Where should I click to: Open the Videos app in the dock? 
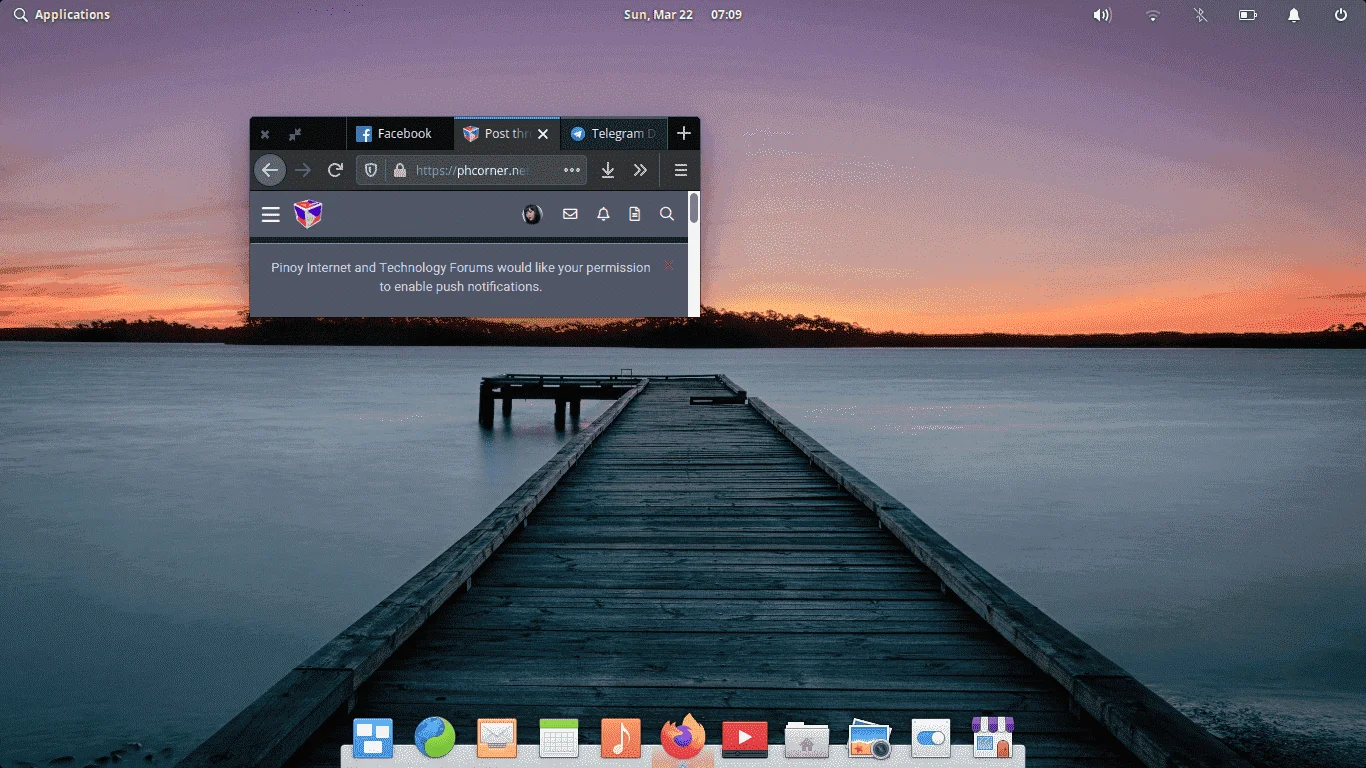coord(745,739)
